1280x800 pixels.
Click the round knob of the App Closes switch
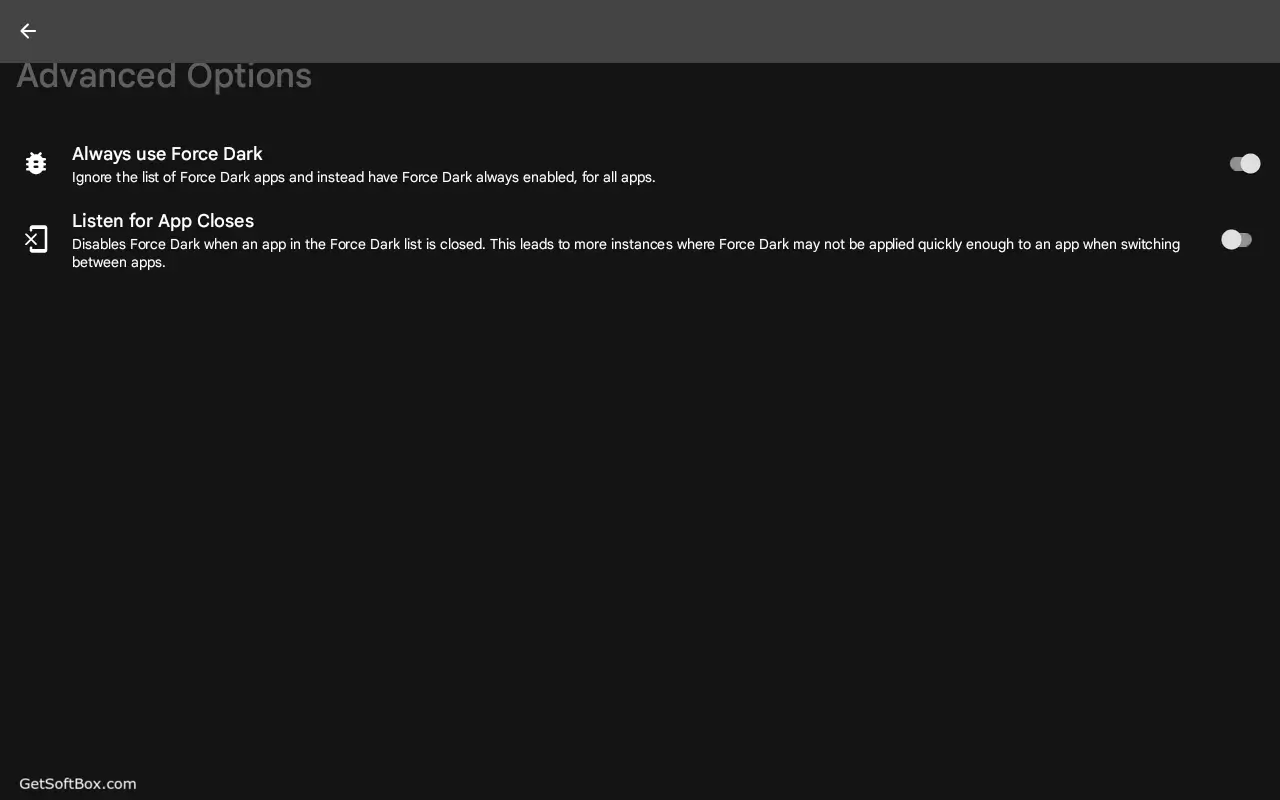pyautogui.click(x=1231, y=239)
